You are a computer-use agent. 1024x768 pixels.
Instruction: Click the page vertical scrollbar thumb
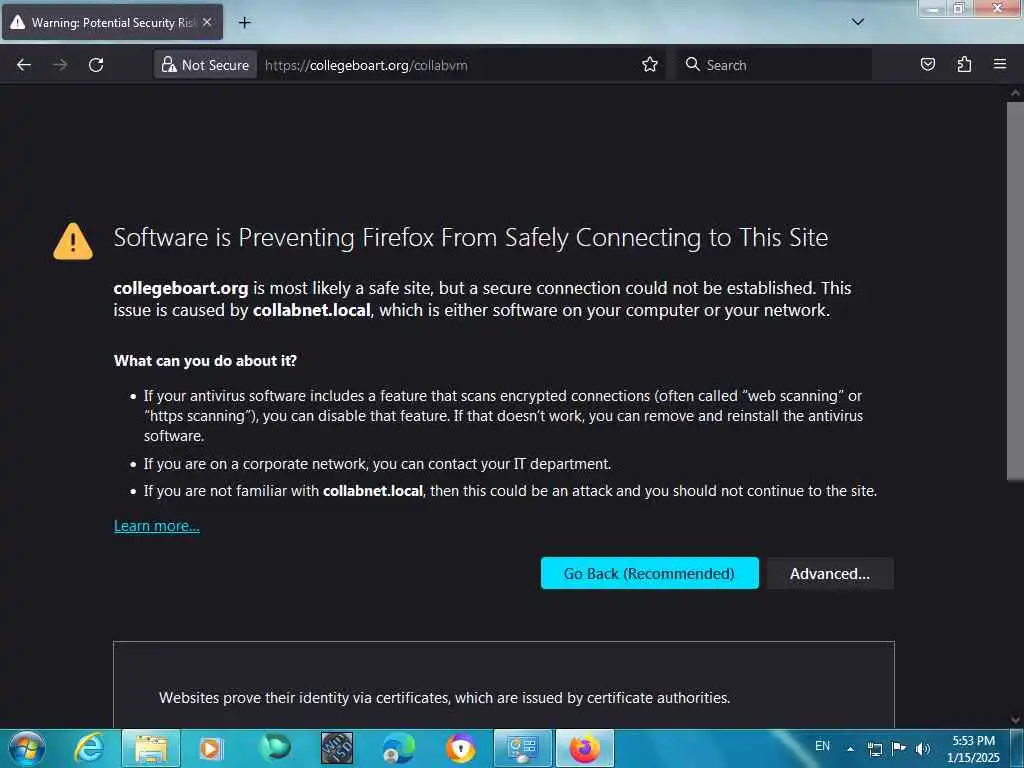click(x=1015, y=291)
